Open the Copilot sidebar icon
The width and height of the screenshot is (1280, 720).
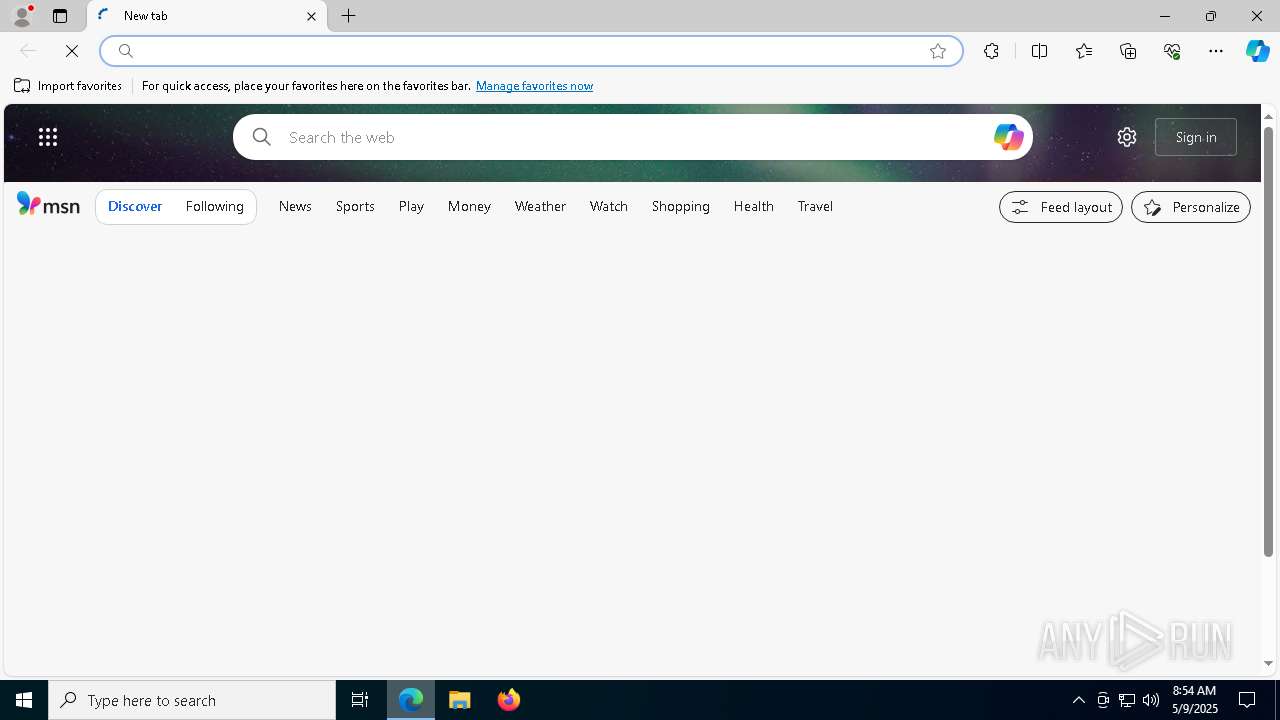[1258, 51]
